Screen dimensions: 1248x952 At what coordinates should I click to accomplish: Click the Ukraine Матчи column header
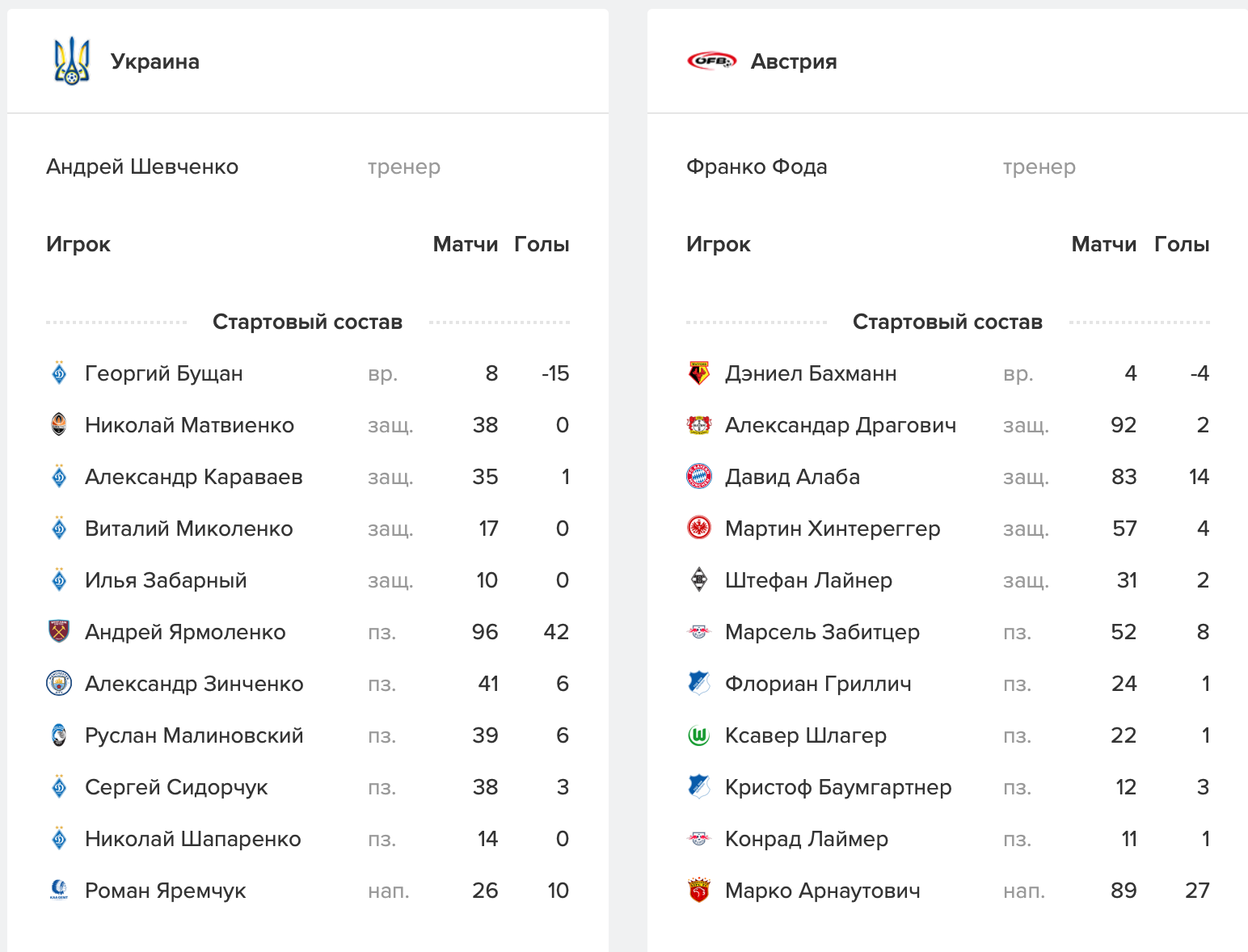pyautogui.click(x=465, y=244)
